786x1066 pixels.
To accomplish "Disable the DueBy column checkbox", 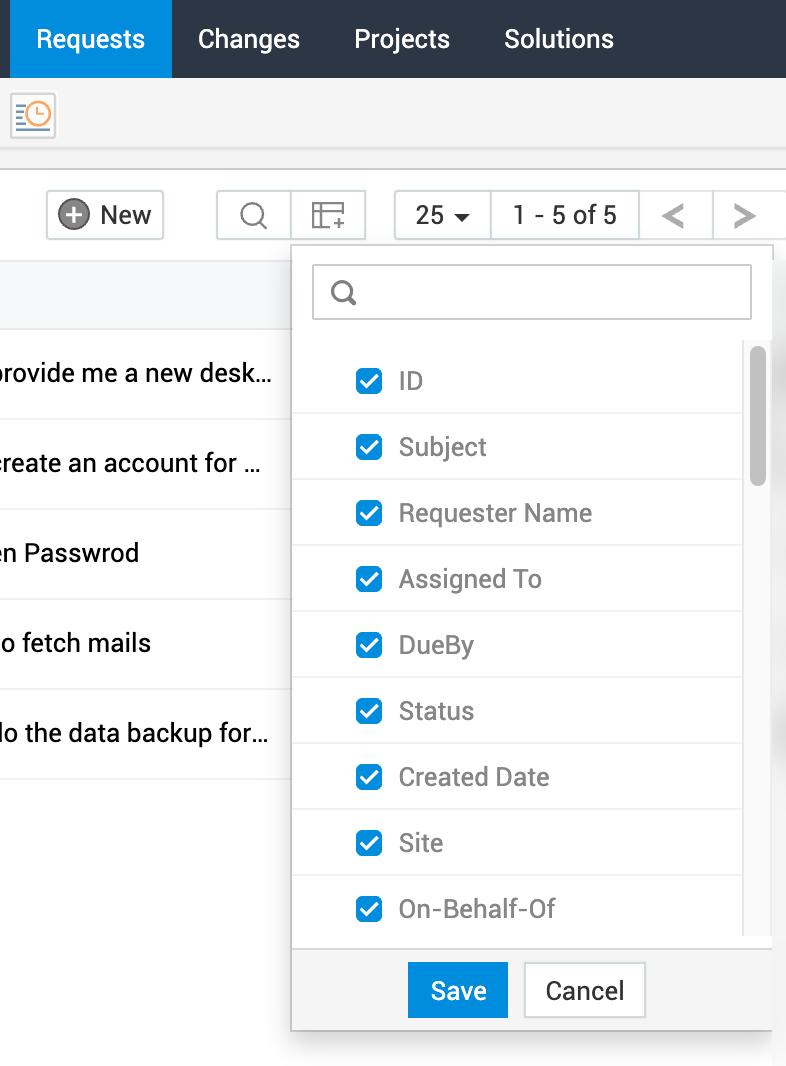I will [369, 645].
